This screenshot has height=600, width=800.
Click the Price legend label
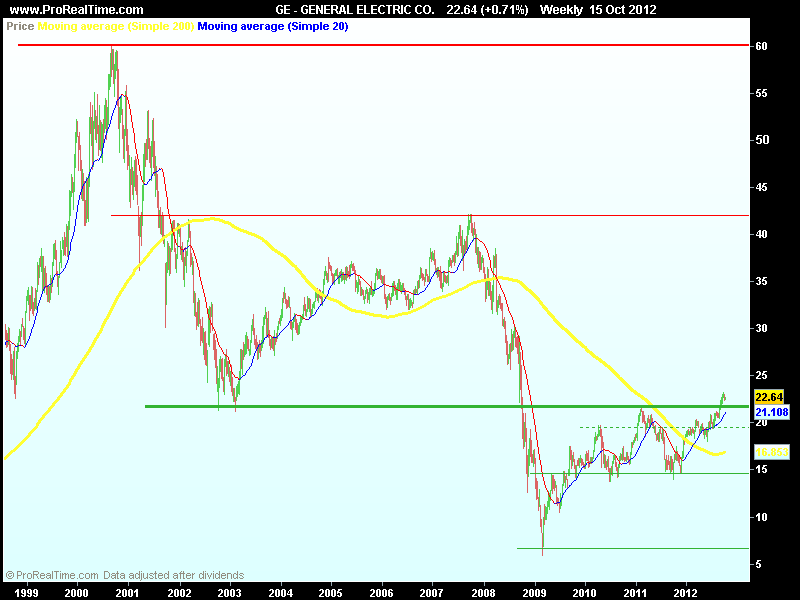pos(20,26)
